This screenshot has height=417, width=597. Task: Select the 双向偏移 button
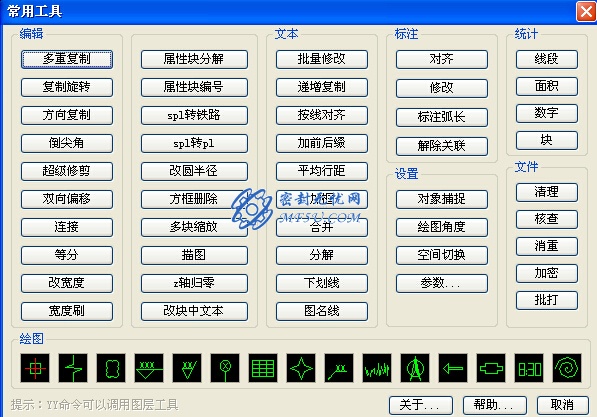[67, 199]
